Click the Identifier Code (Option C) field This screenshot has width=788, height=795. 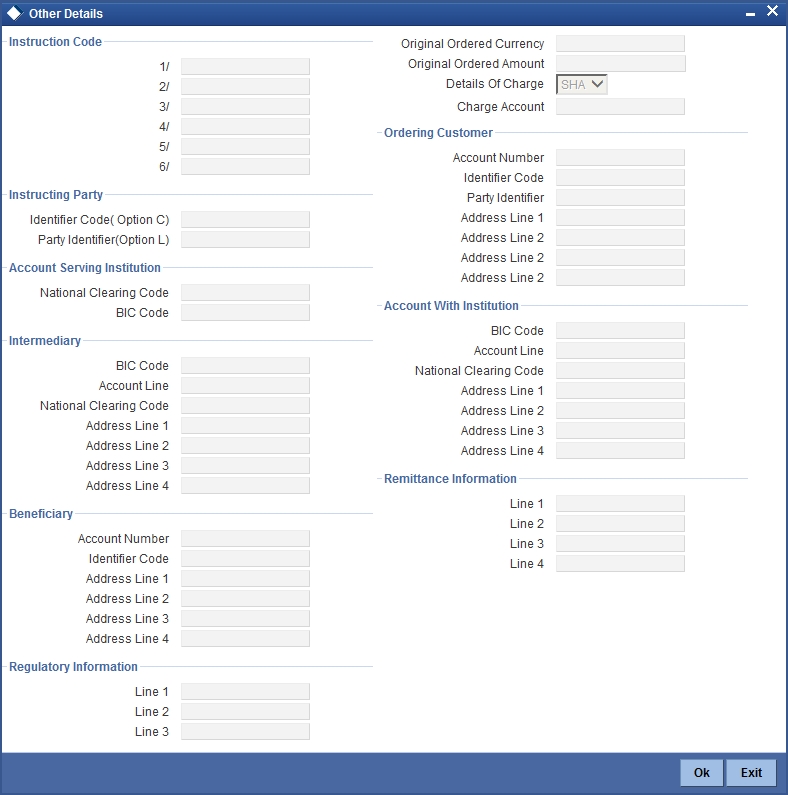245,220
